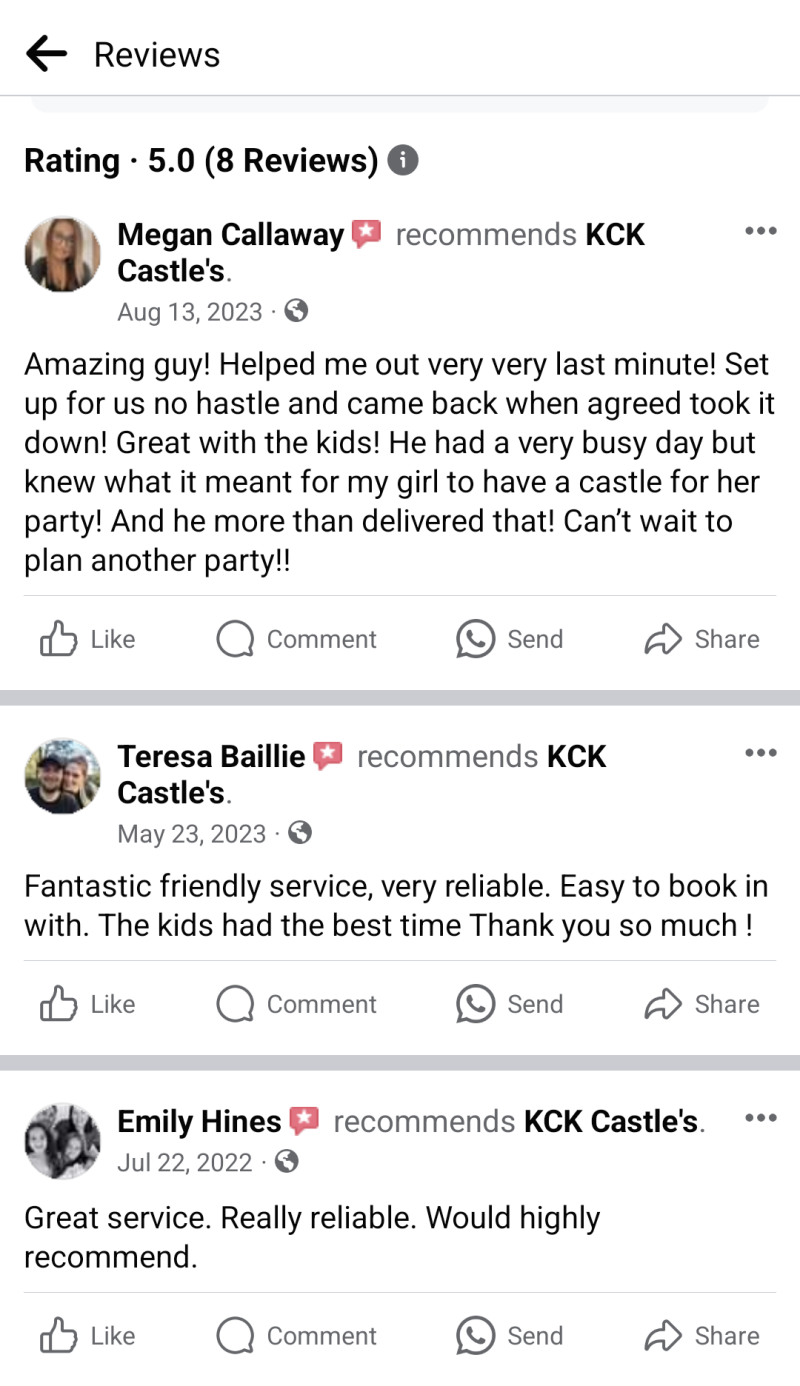Comment on Megan Callaway's review
The height and width of the screenshot is (1386, 800).
point(296,639)
